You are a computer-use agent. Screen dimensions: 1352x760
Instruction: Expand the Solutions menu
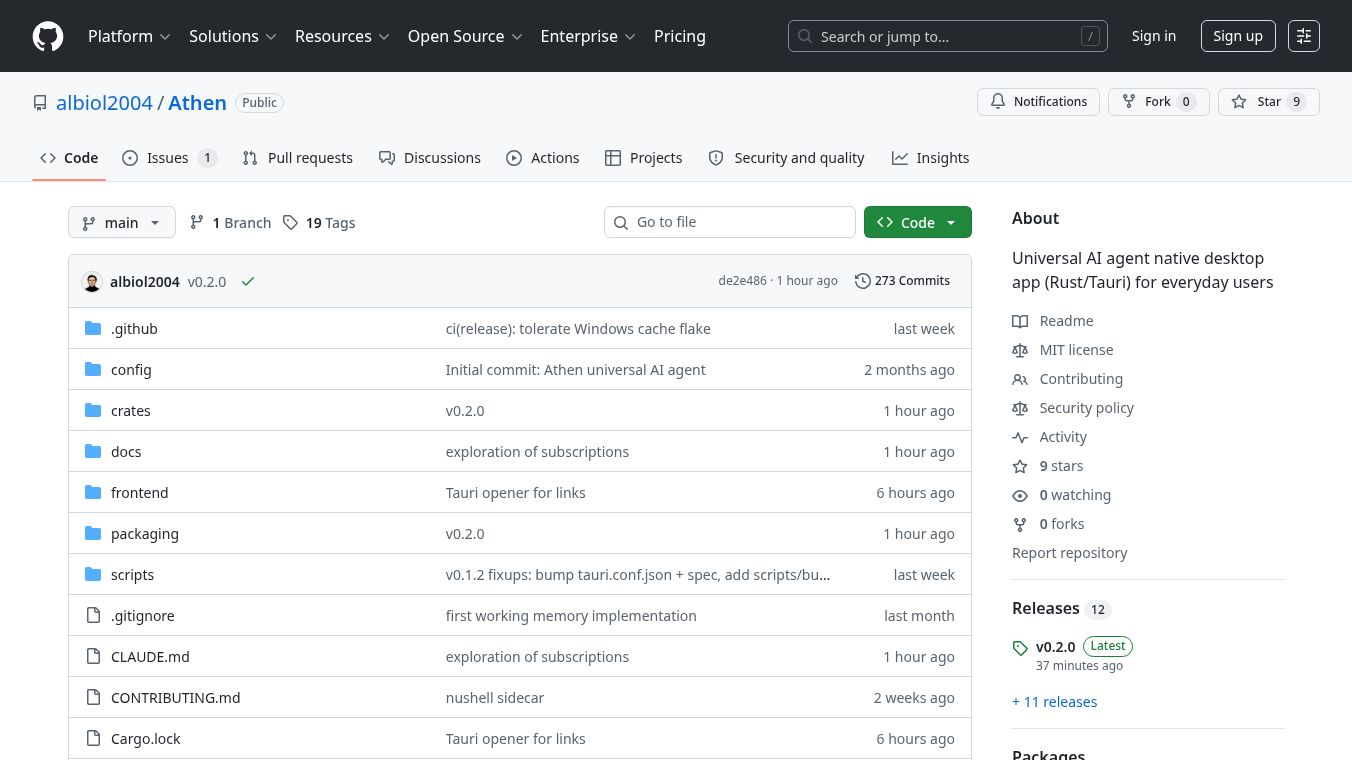[x=232, y=36]
